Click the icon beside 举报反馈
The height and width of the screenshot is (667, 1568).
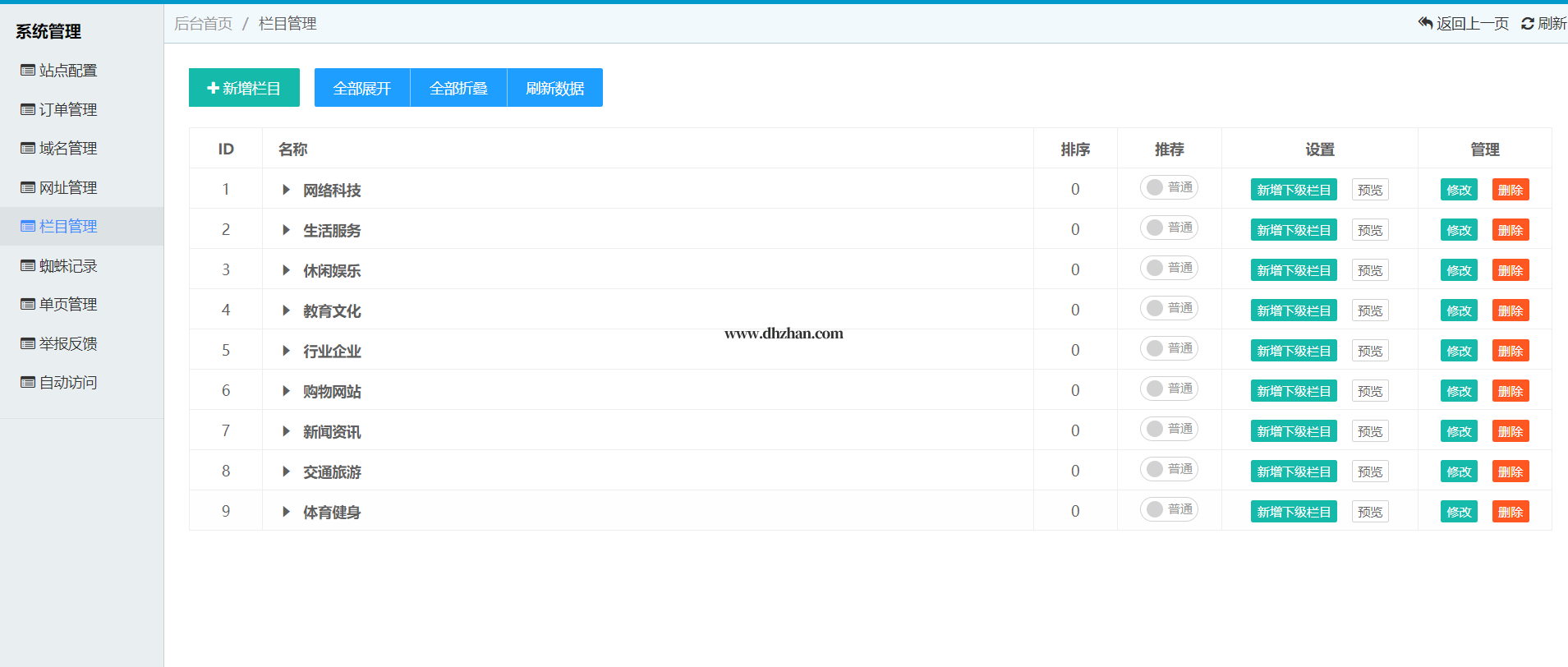tap(28, 344)
